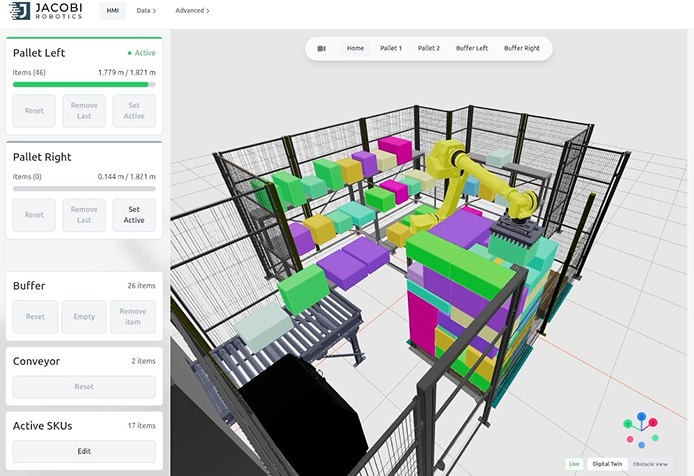Empty the Buffer

click(84, 317)
